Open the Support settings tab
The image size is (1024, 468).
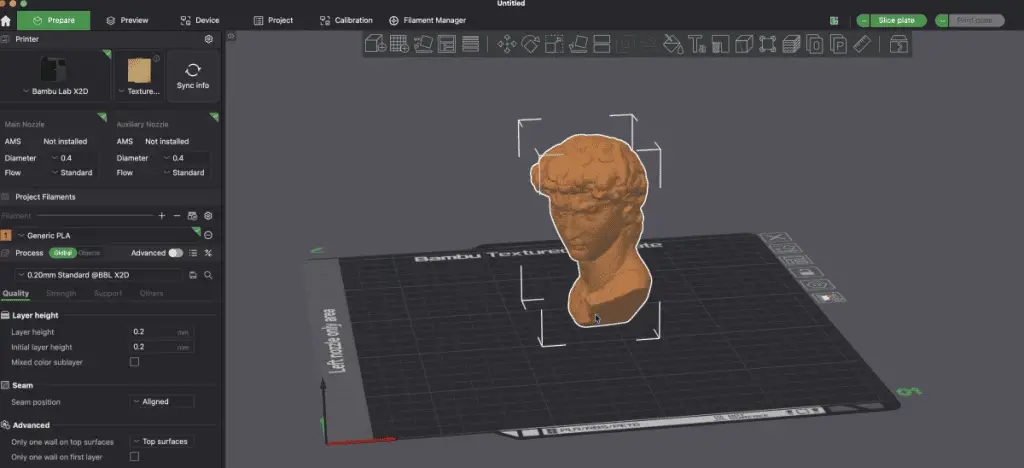pyautogui.click(x=108, y=294)
